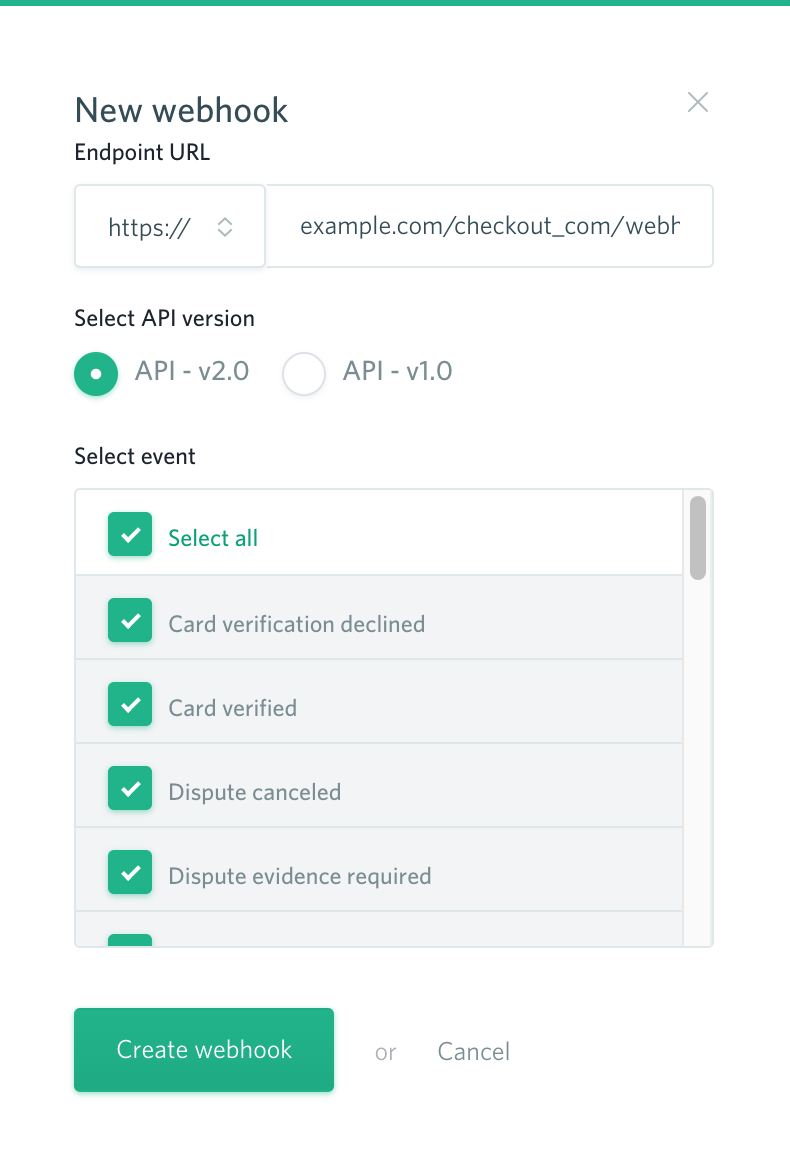Screen dimensions: 790x1160
Task: Click the API - v2.0 label
Action: (x=192, y=371)
